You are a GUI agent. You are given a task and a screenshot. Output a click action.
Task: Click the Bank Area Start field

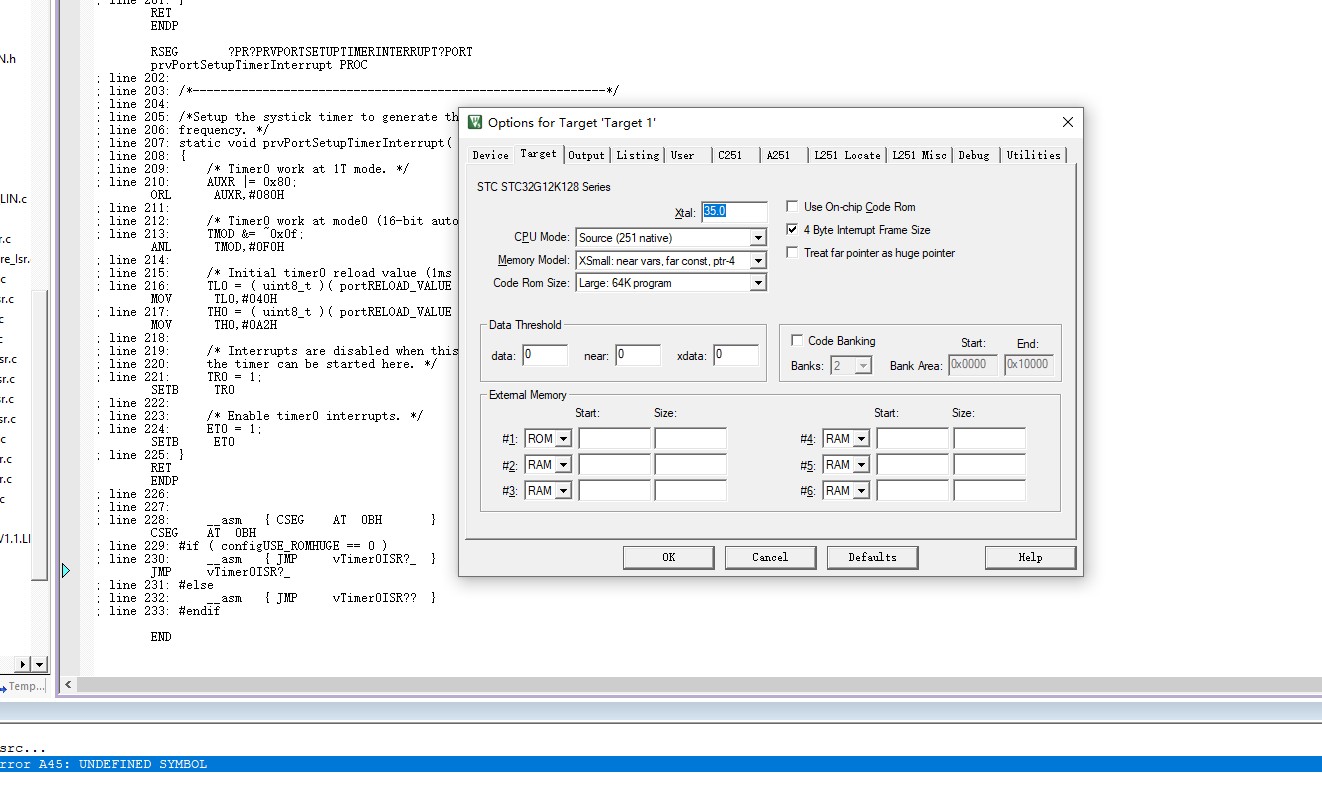coord(973,365)
